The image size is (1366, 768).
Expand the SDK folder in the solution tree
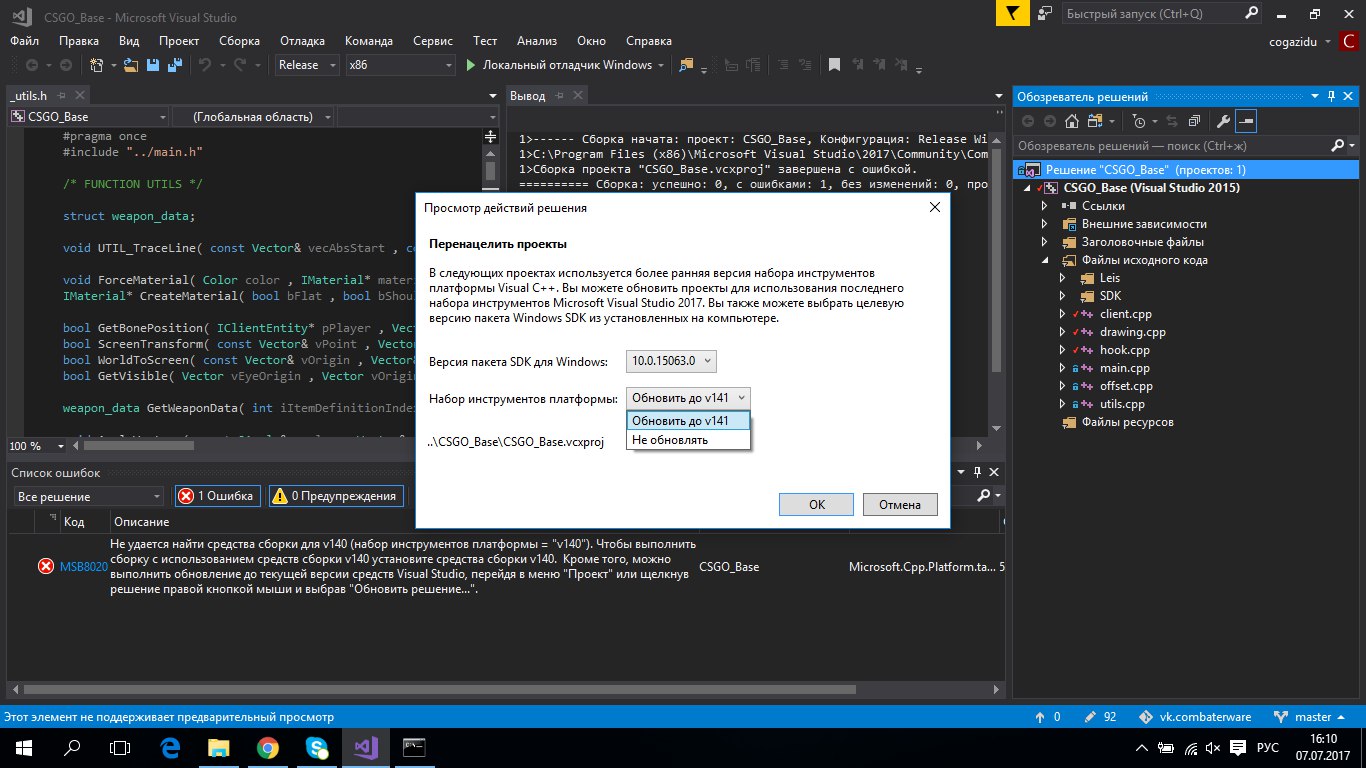point(1062,296)
